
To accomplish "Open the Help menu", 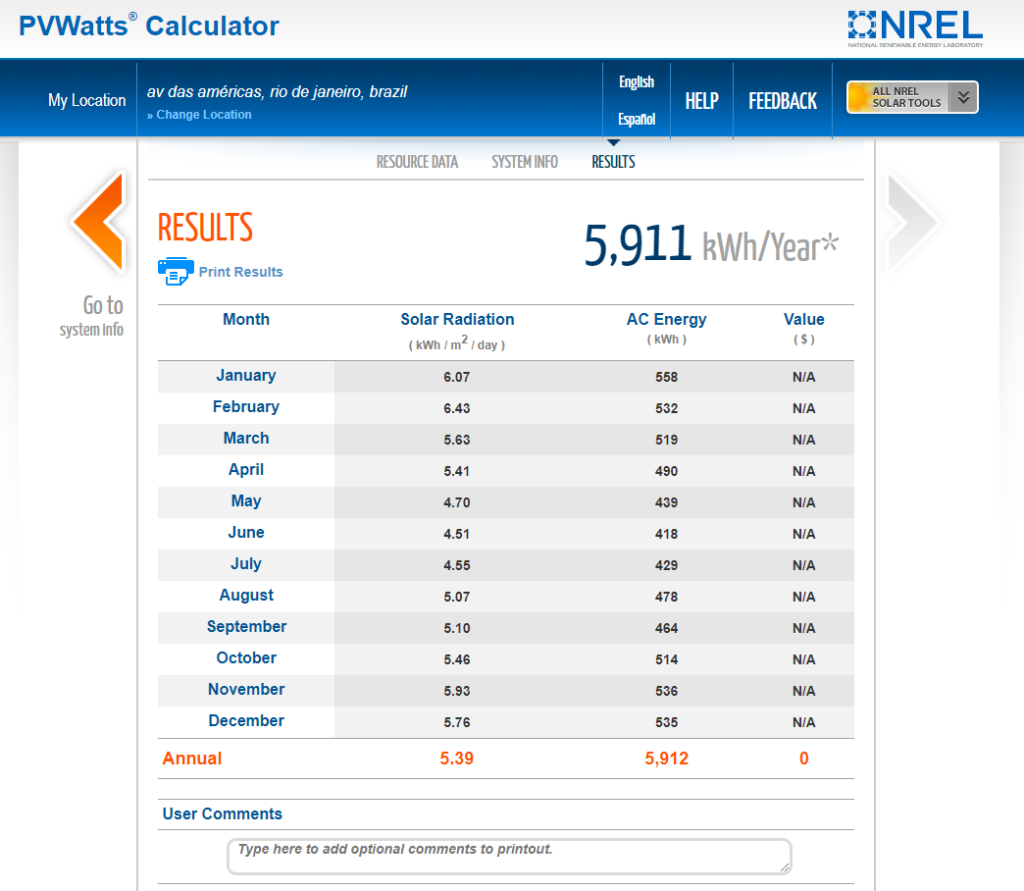I will click(x=702, y=101).
